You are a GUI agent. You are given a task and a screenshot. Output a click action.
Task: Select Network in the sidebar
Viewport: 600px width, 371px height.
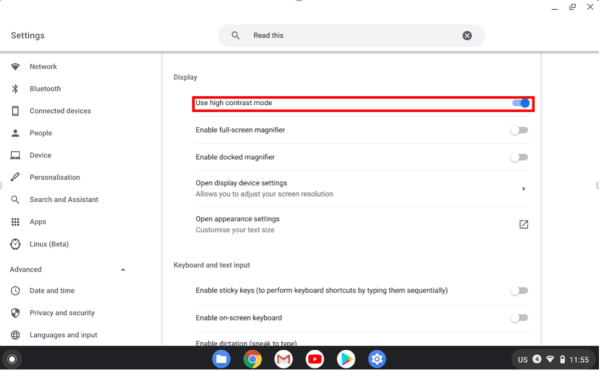click(43, 67)
